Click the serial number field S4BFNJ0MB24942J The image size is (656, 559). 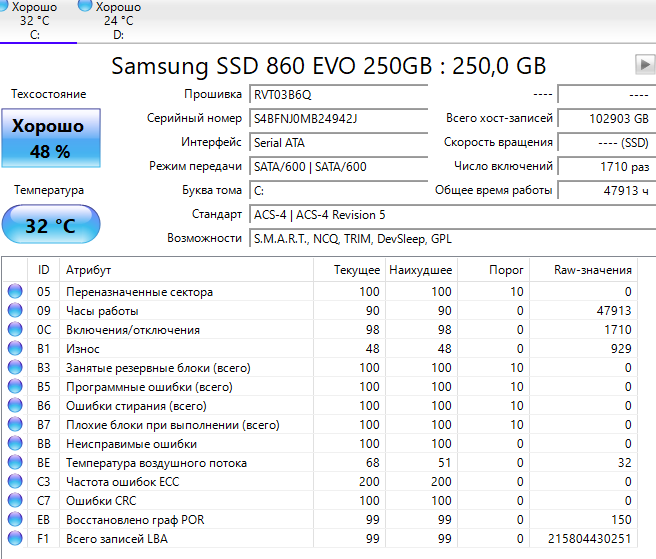pos(338,118)
